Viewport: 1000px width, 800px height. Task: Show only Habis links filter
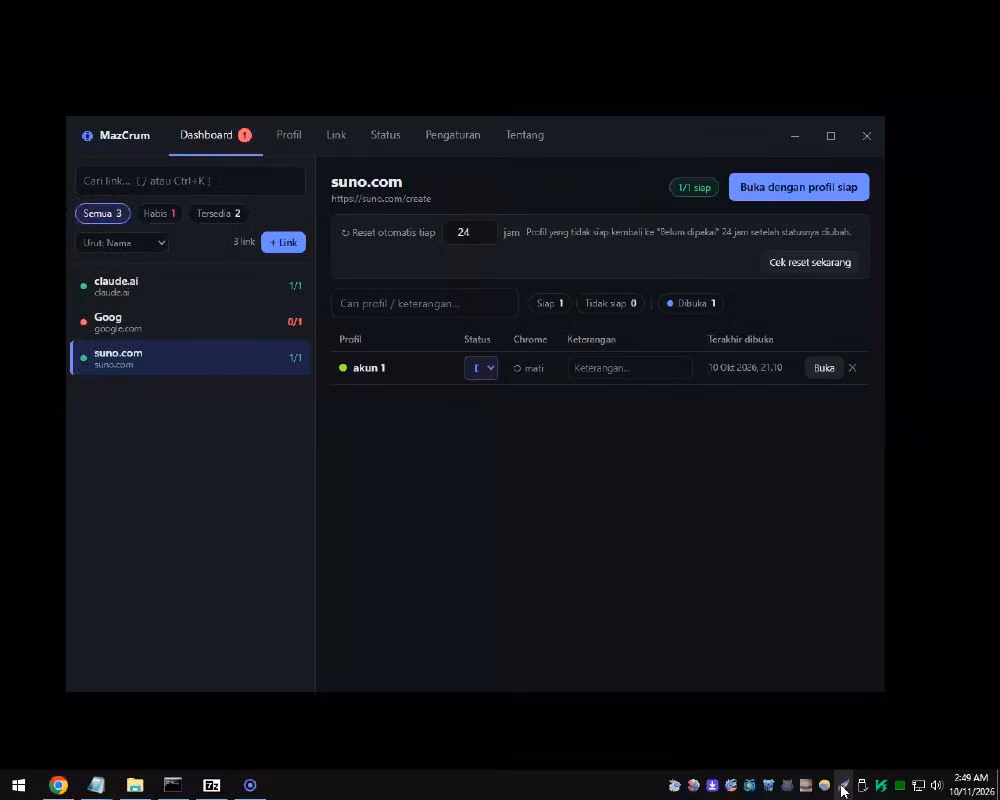coord(159,214)
